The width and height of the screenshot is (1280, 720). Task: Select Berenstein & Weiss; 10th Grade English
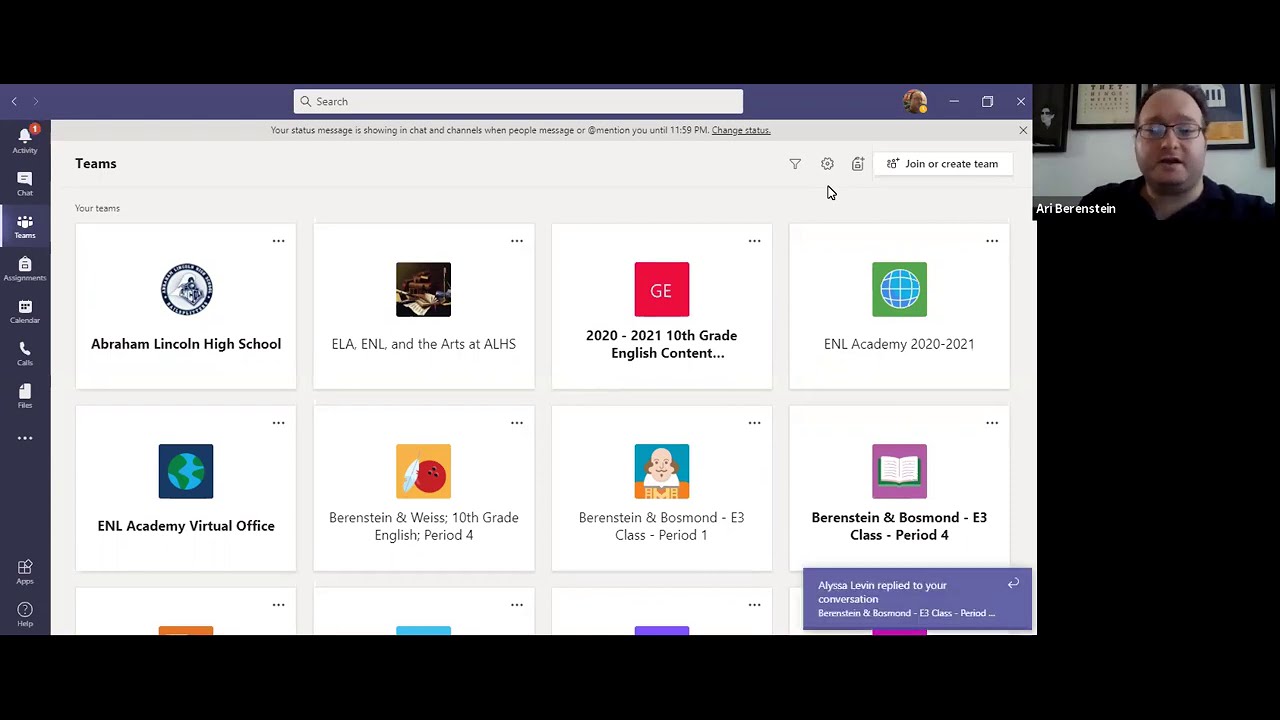(423, 526)
